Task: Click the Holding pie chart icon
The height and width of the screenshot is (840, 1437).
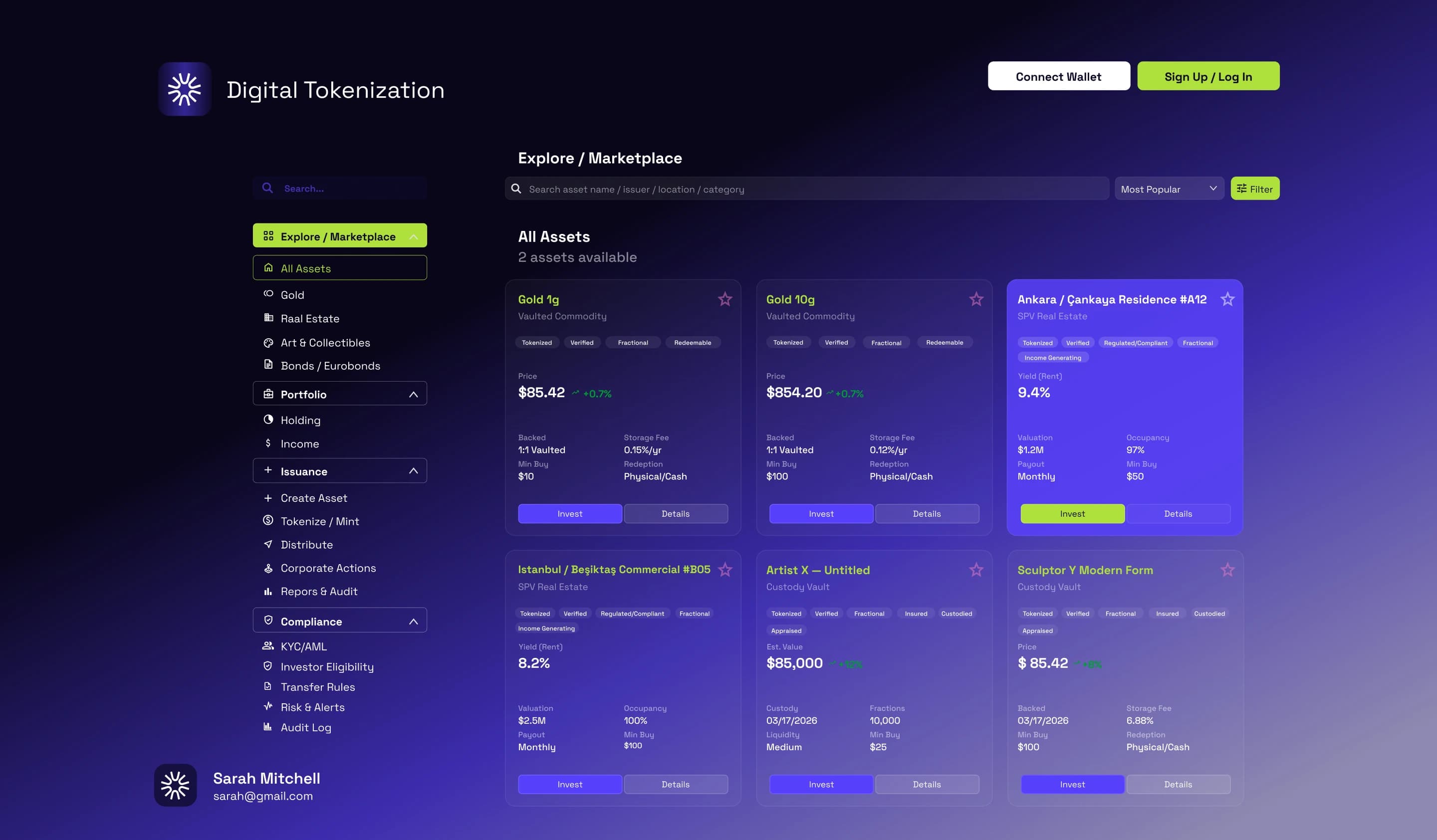Action: click(x=268, y=420)
